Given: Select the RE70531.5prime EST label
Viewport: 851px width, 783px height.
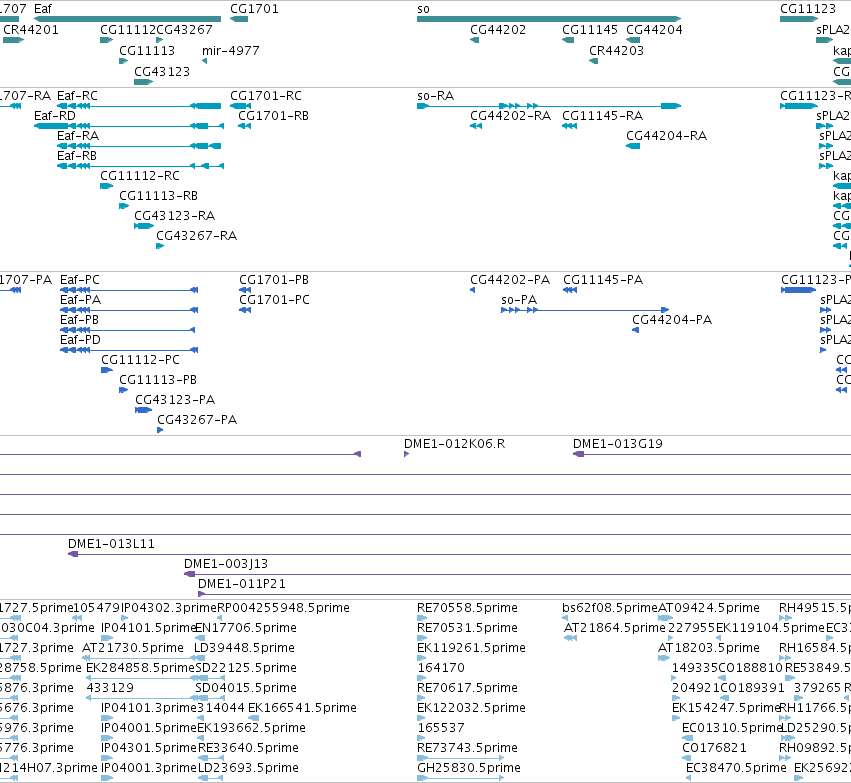Looking at the screenshot, I should pyautogui.click(x=467, y=628).
